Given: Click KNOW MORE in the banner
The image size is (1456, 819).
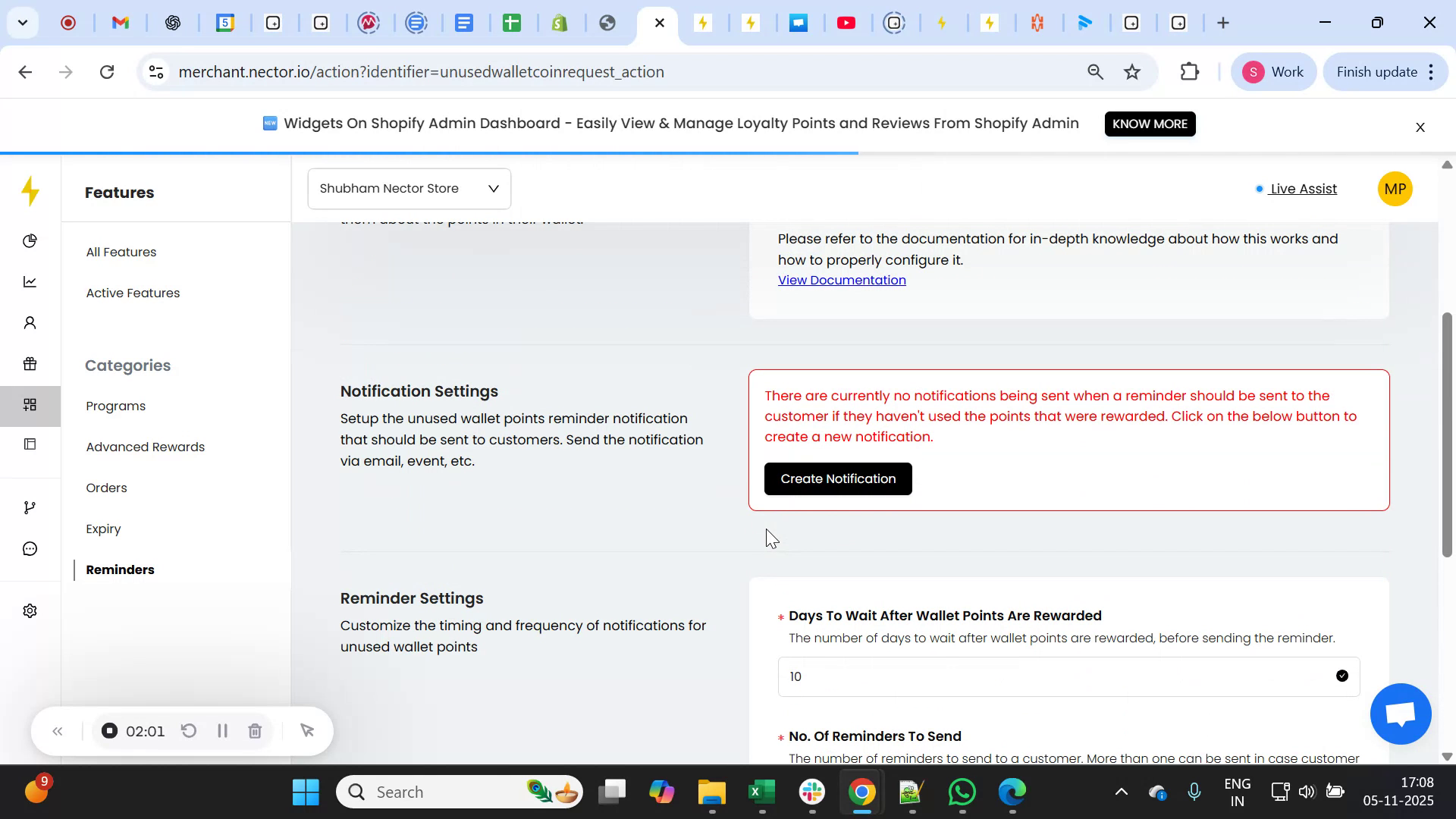Looking at the screenshot, I should pos(1150,124).
